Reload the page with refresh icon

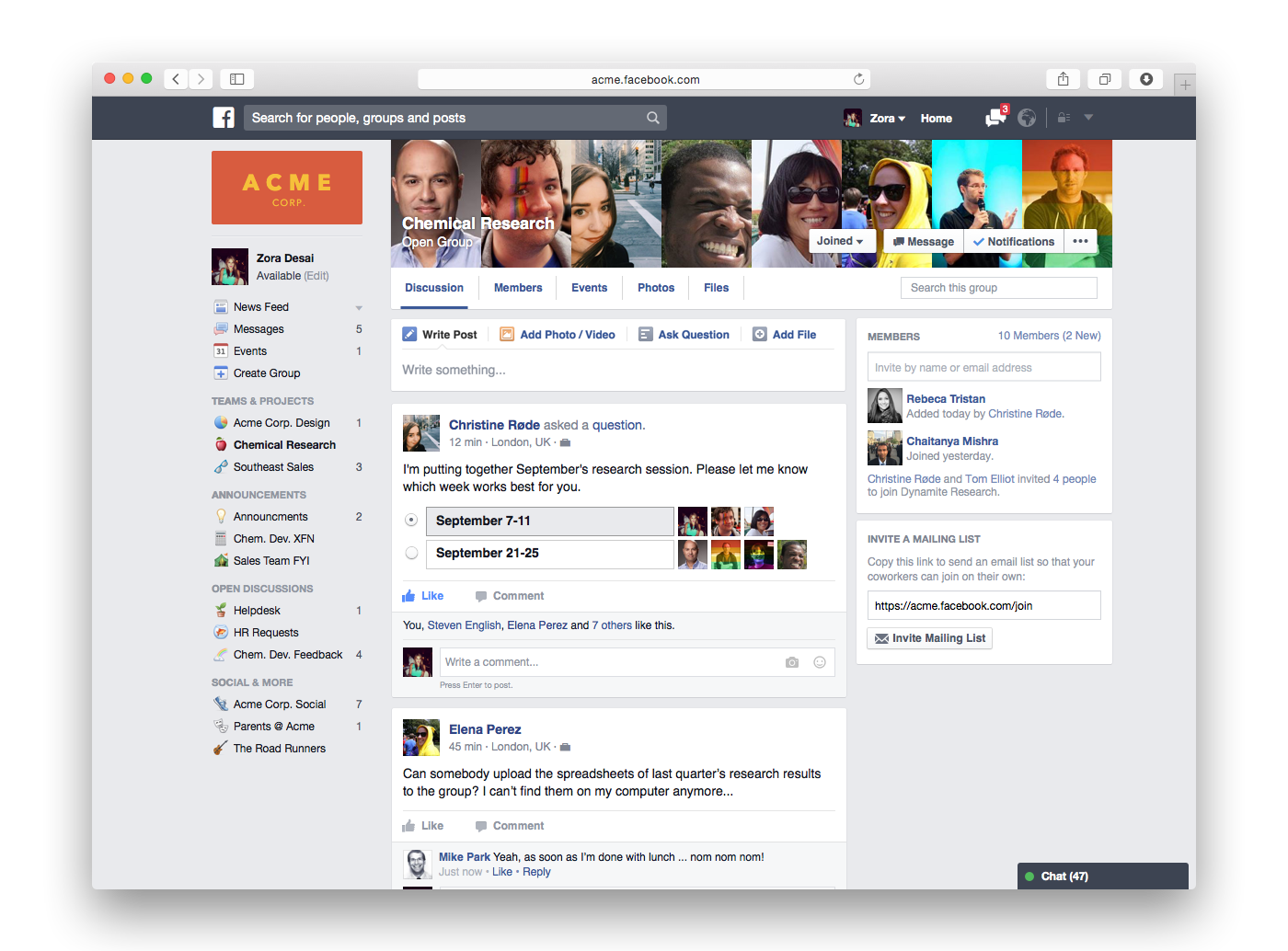coord(858,79)
